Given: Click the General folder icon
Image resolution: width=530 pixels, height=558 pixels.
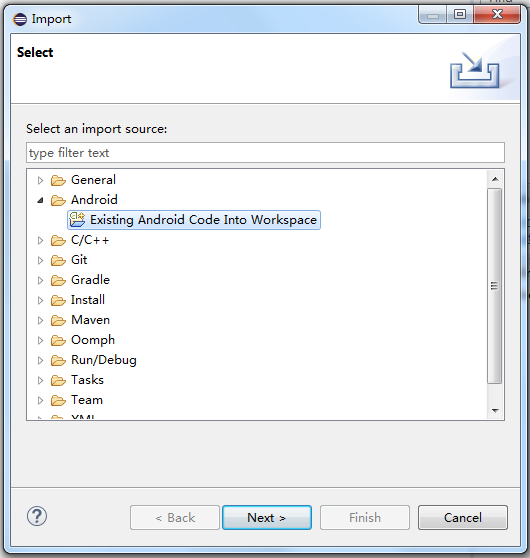Looking at the screenshot, I should [x=58, y=180].
